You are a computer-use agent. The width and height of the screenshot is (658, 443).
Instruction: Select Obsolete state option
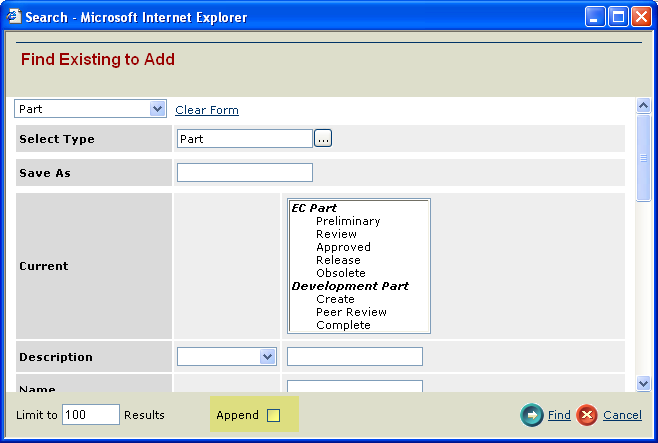click(x=341, y=273)
